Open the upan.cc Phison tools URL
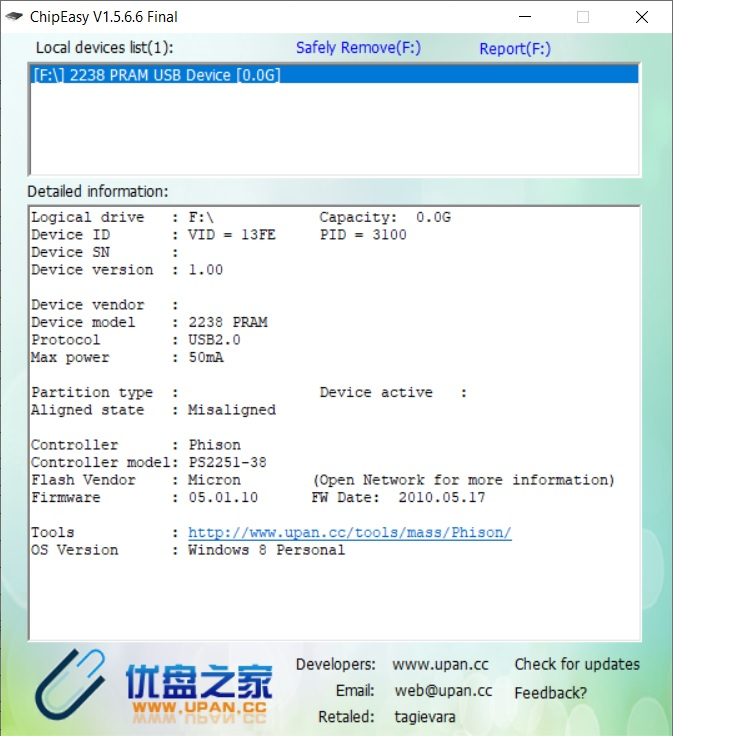This screenshot has height=736, width=754. [350, 533]
